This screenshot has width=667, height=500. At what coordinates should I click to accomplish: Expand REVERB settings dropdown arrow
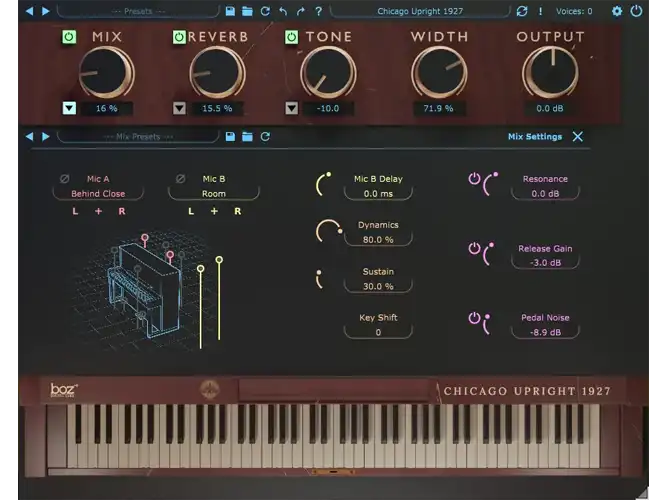click(x=179, y=108)
